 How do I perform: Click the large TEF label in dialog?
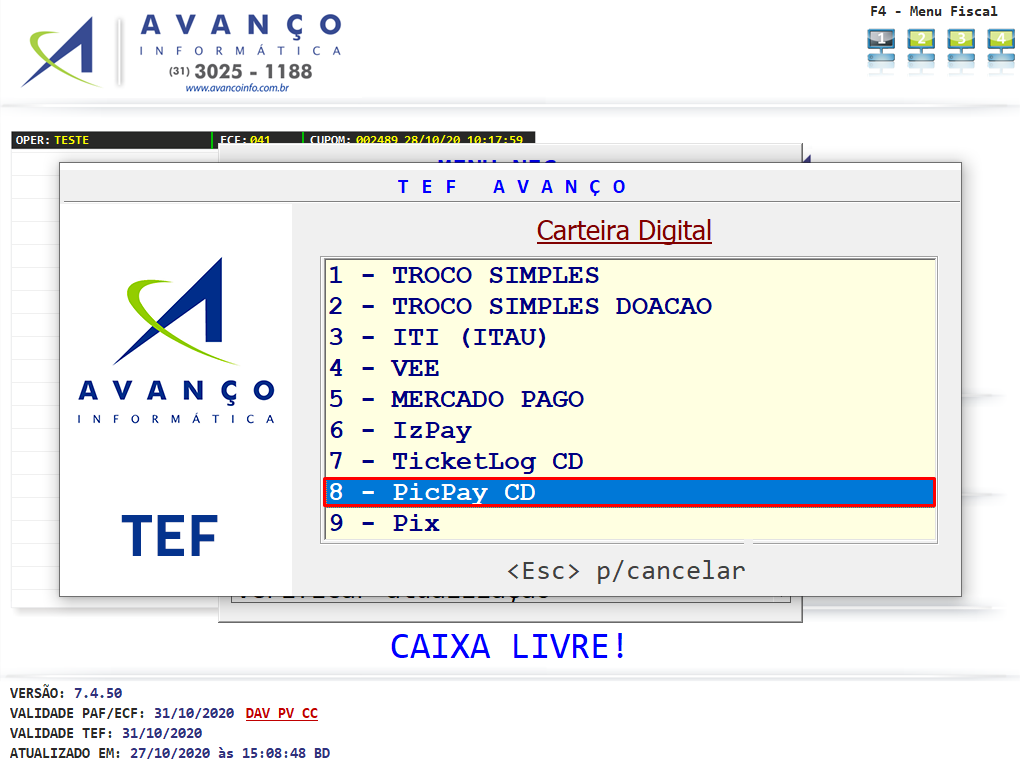170,536
